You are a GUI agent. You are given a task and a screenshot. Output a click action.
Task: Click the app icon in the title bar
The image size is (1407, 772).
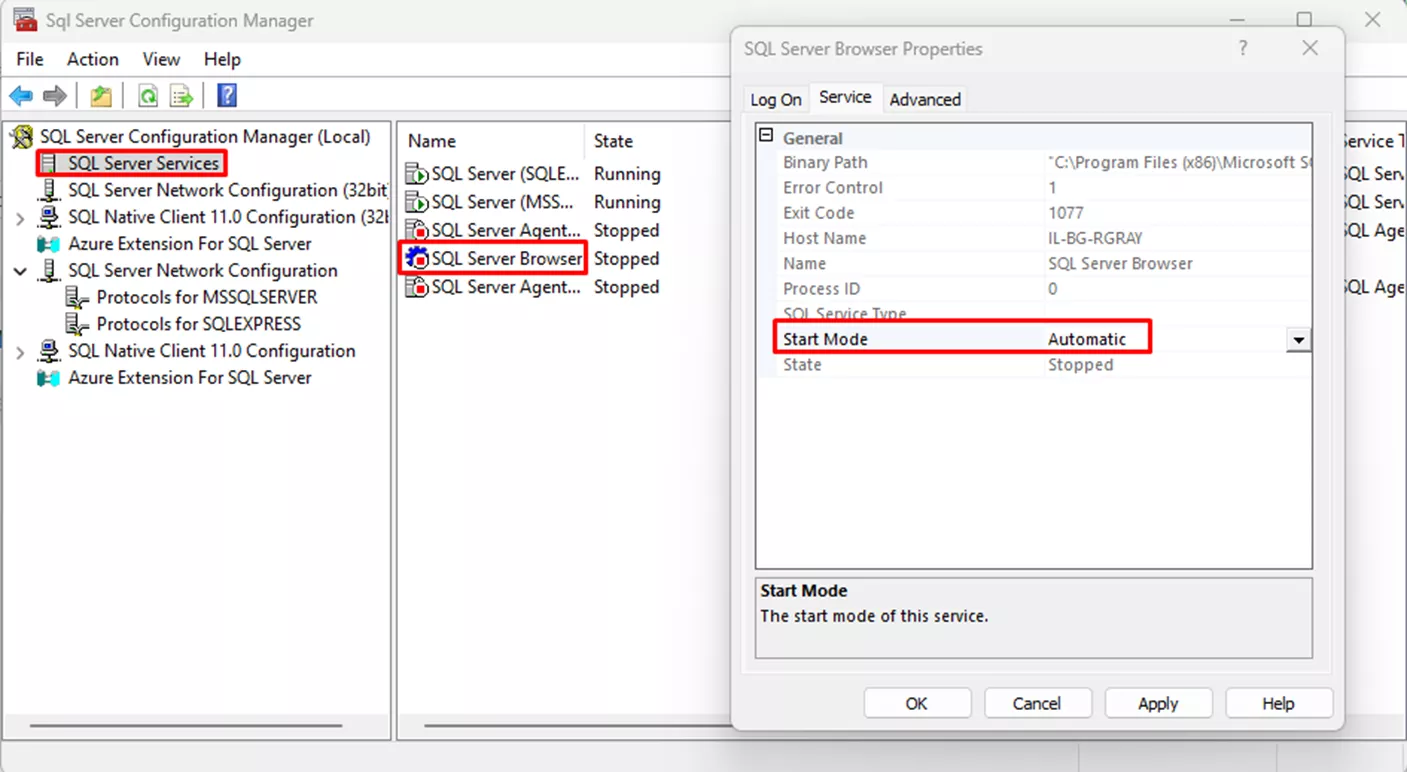[x=25, y=20]
